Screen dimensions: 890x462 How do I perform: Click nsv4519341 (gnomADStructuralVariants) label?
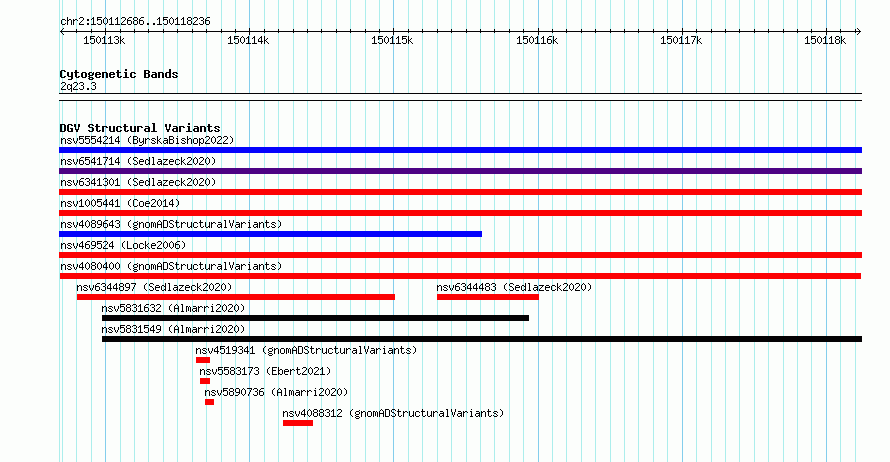tap(306, 350)
